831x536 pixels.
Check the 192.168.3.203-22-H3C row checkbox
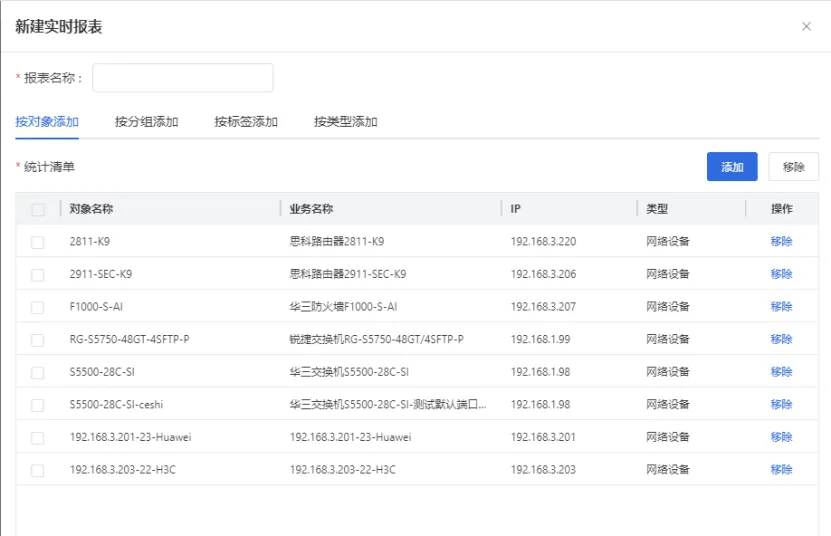tap(38, 470)
